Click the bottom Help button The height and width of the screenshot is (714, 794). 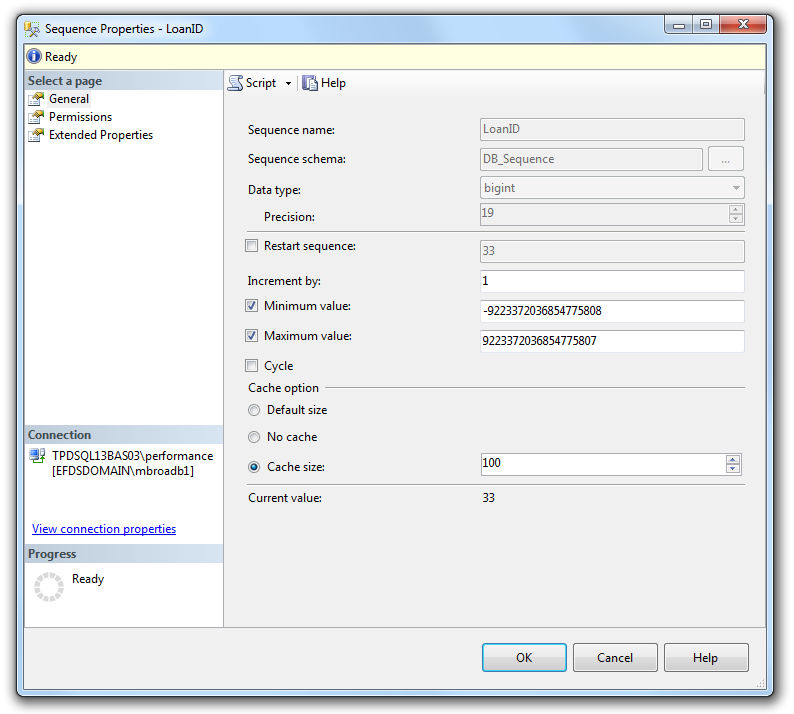coord(706,658)
